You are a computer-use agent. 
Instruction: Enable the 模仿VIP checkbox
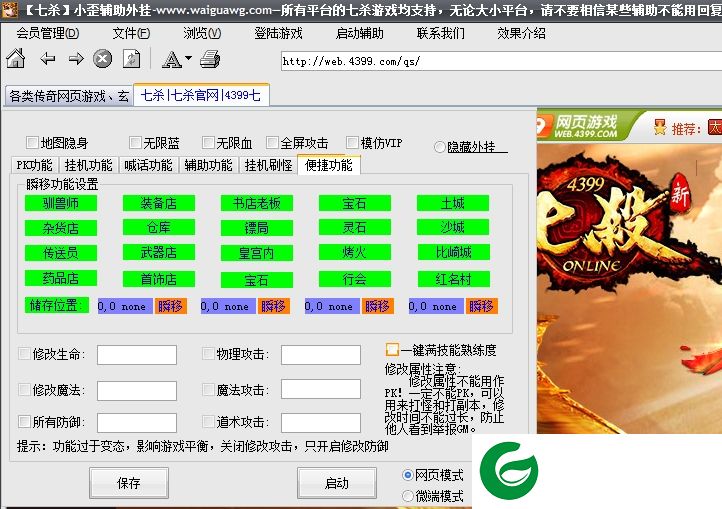(352, 142)
